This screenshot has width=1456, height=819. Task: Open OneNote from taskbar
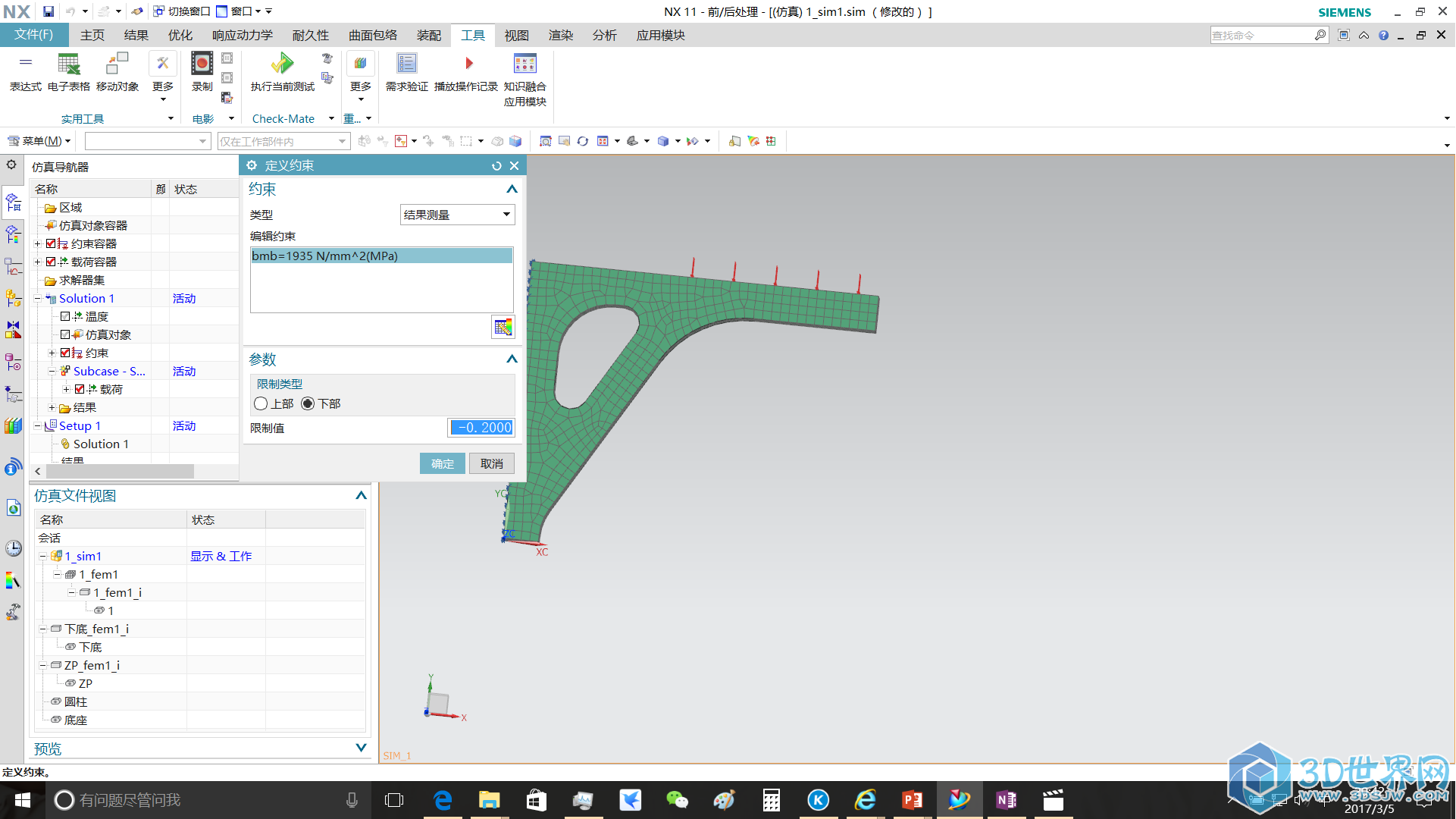1006,800
